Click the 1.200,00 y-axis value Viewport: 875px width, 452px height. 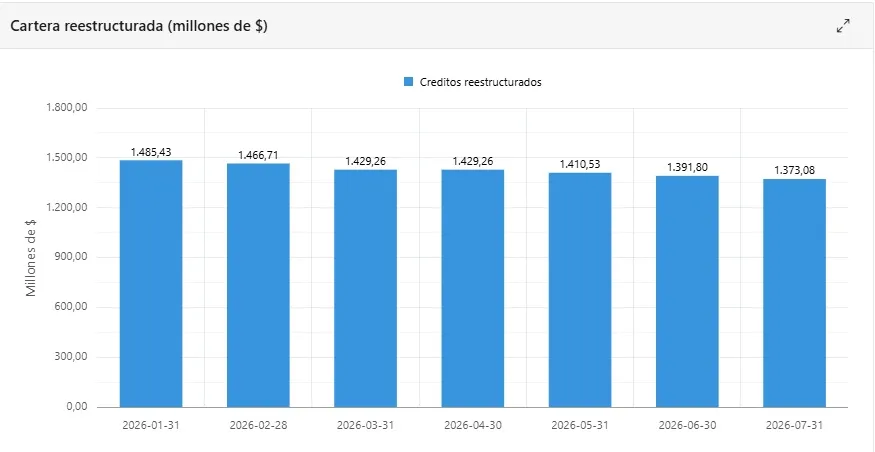pos(68,208)
